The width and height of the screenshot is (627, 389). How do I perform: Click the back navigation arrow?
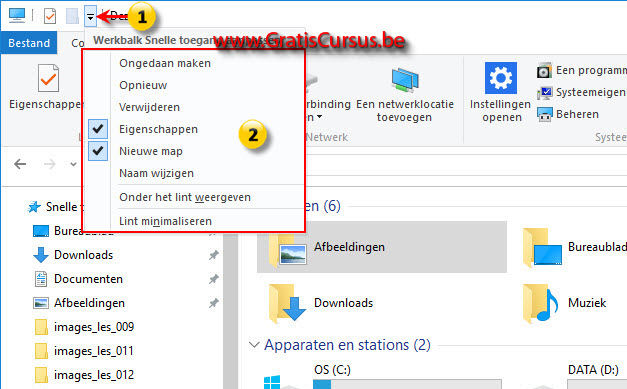[20, 164]
